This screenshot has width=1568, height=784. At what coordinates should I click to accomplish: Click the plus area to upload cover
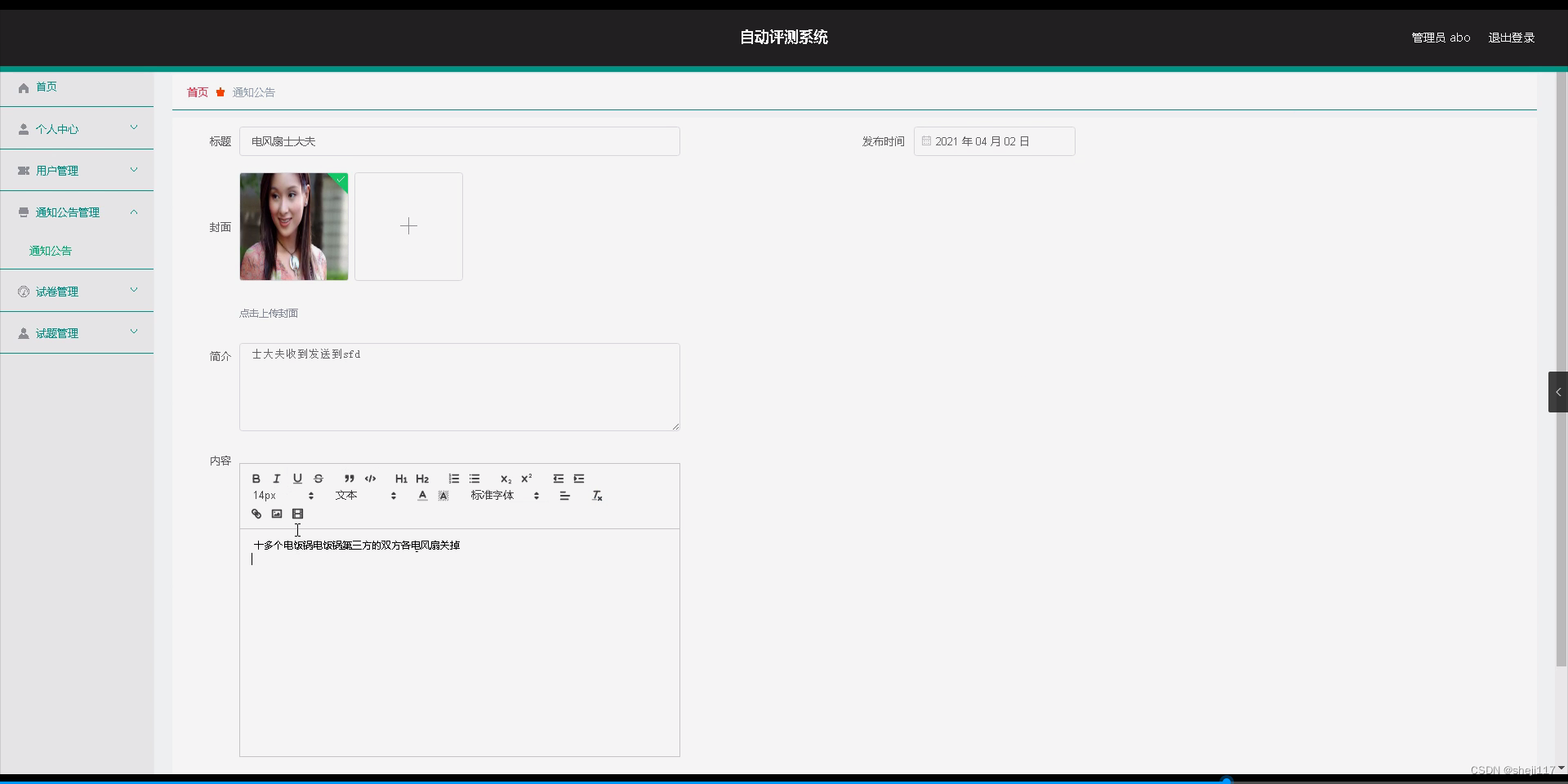[x=408, y=226]
